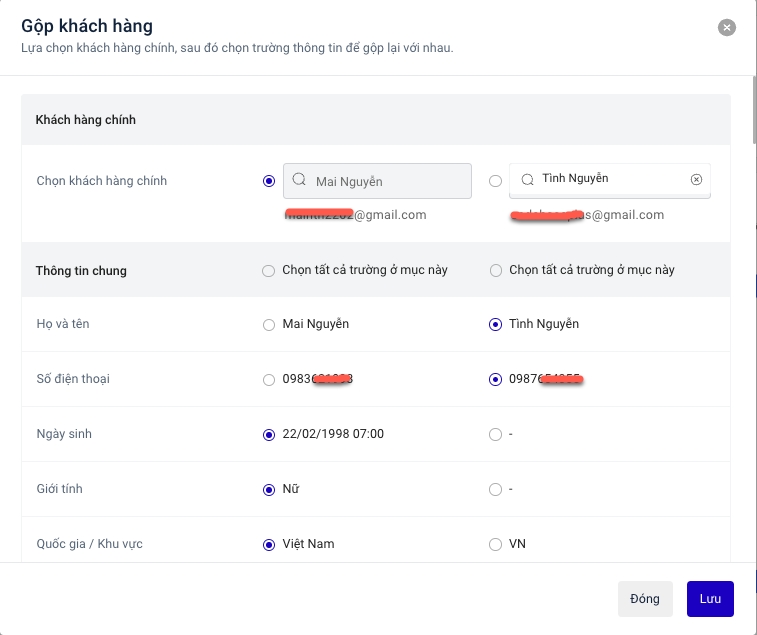Screen dimensions: 757x635
Task: Select Tình Nguyễn as main customer
Action: [x=495, y=181]
